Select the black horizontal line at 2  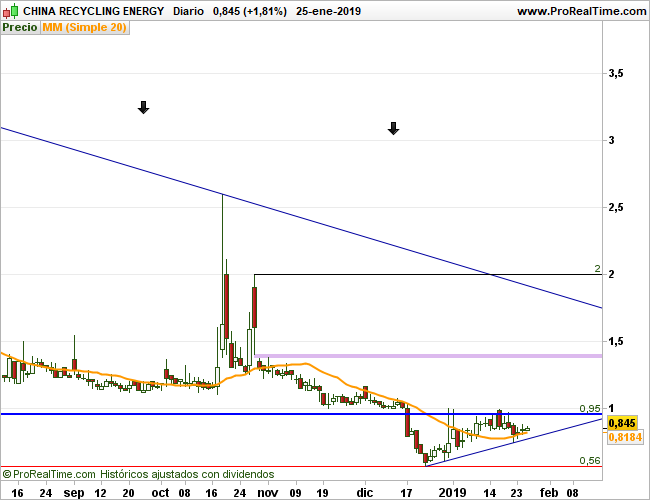428,274
